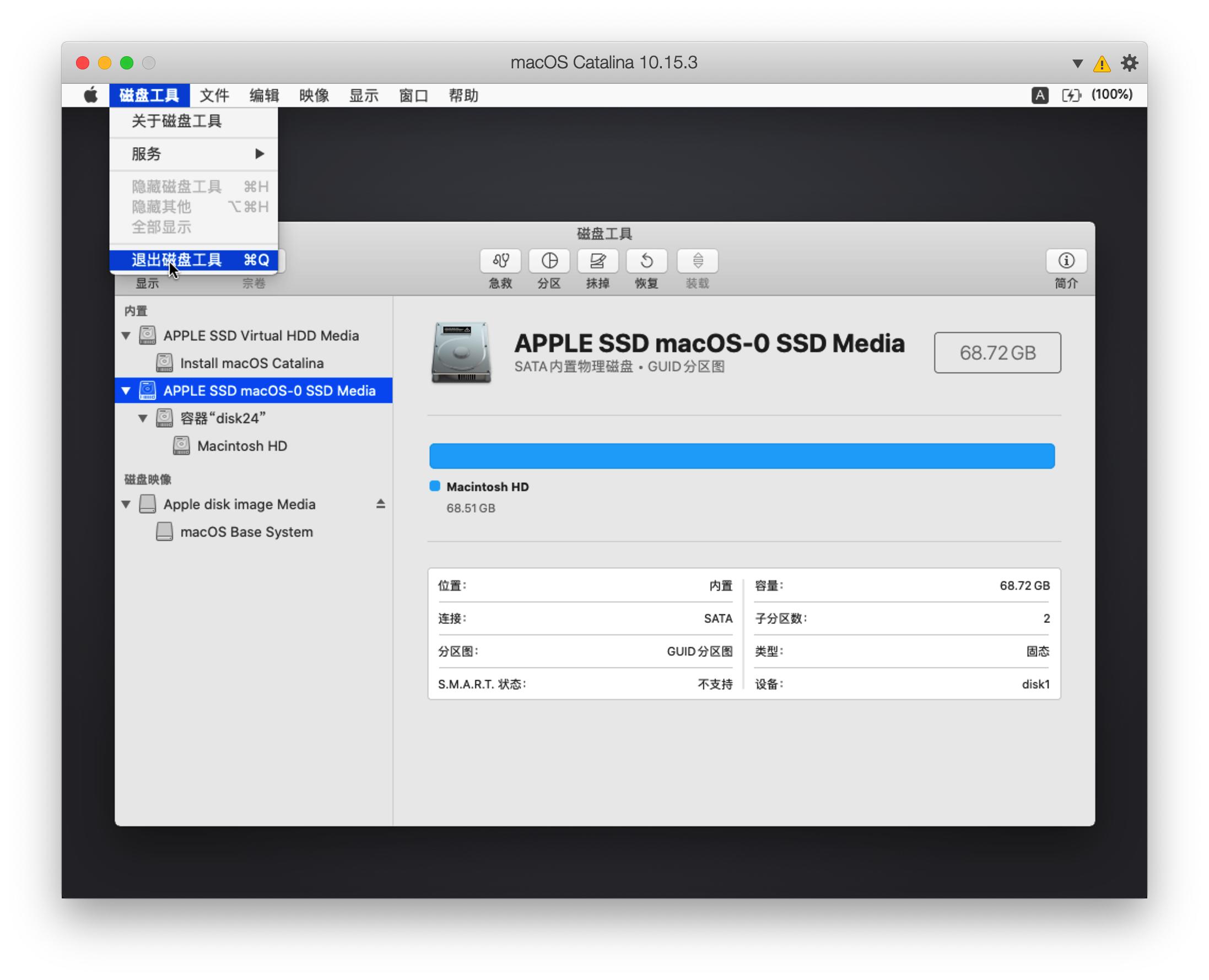Click the Apple logo menu
Screen dimensions: 1209x980
coord(90,95)
